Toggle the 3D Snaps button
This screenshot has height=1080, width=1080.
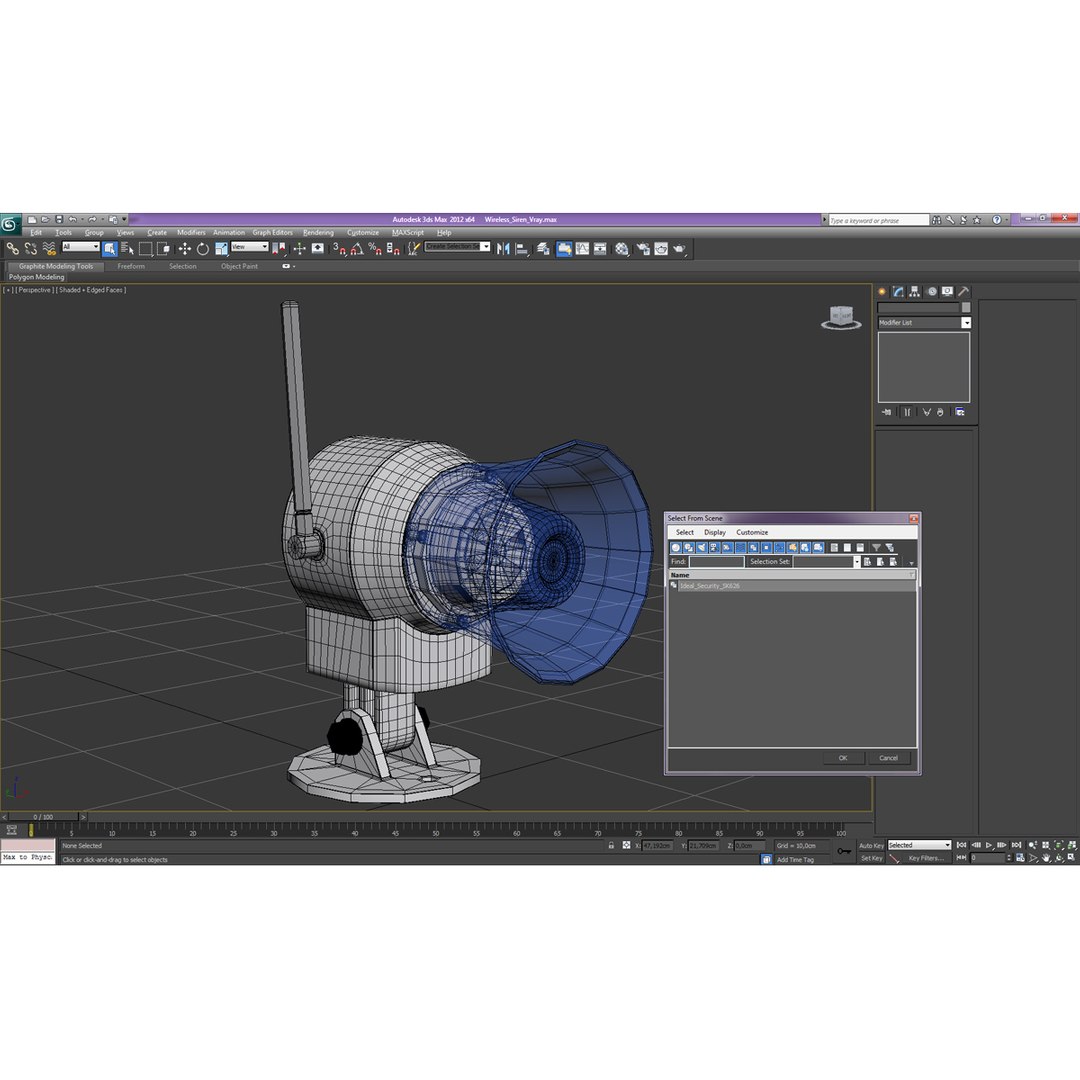[x=339, y=249]
